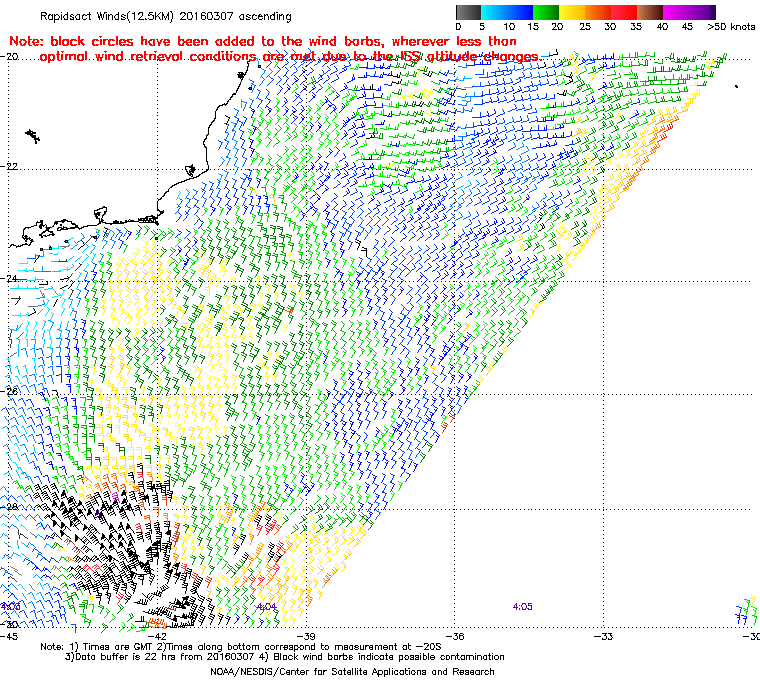Click the '-28' latitude axis label
Screen dimensions: 760x688
(10, 506)
